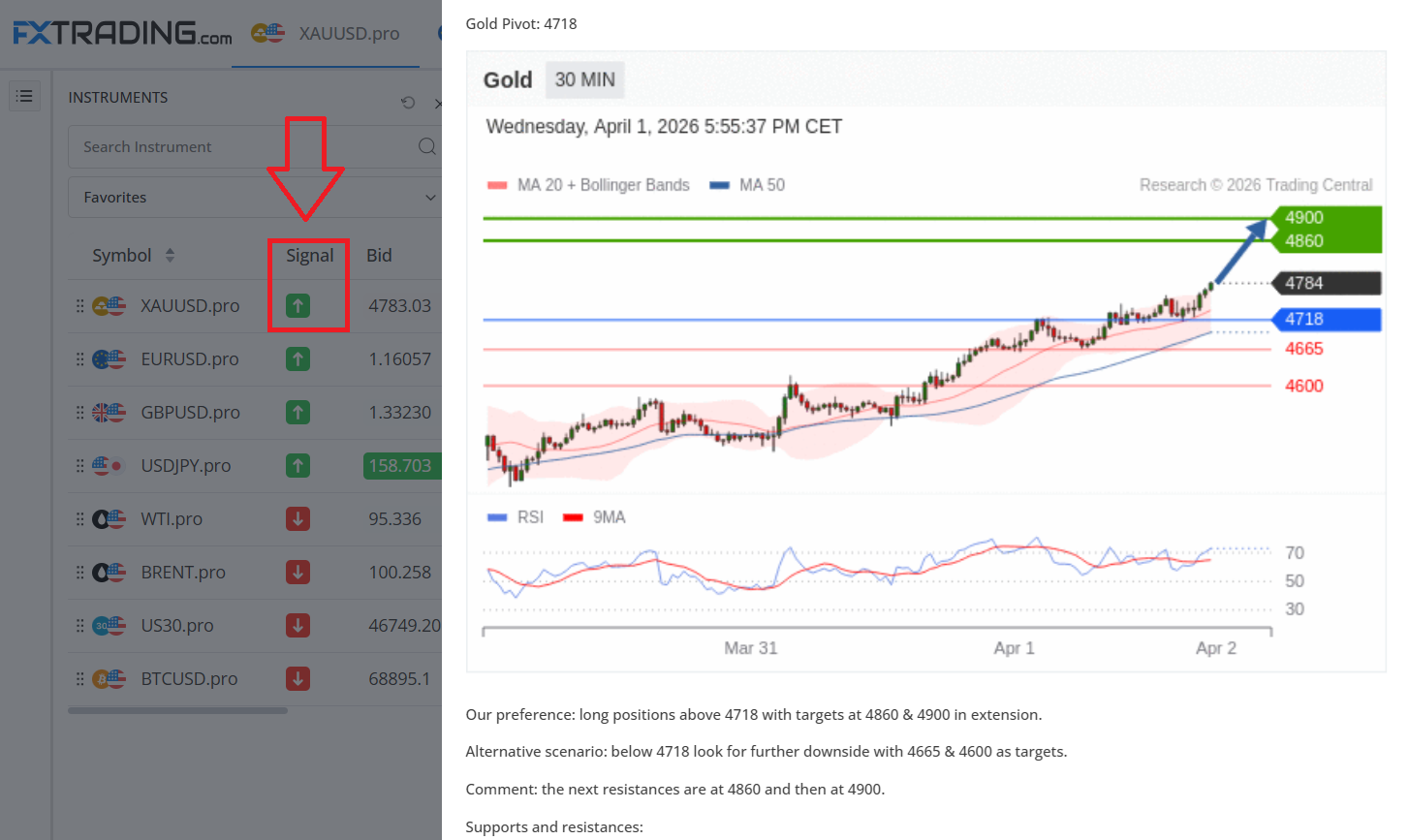Viewport: 1409px width, 840px height.
Task: Click the FXTRADING.com logo
Action: [123, 33]
